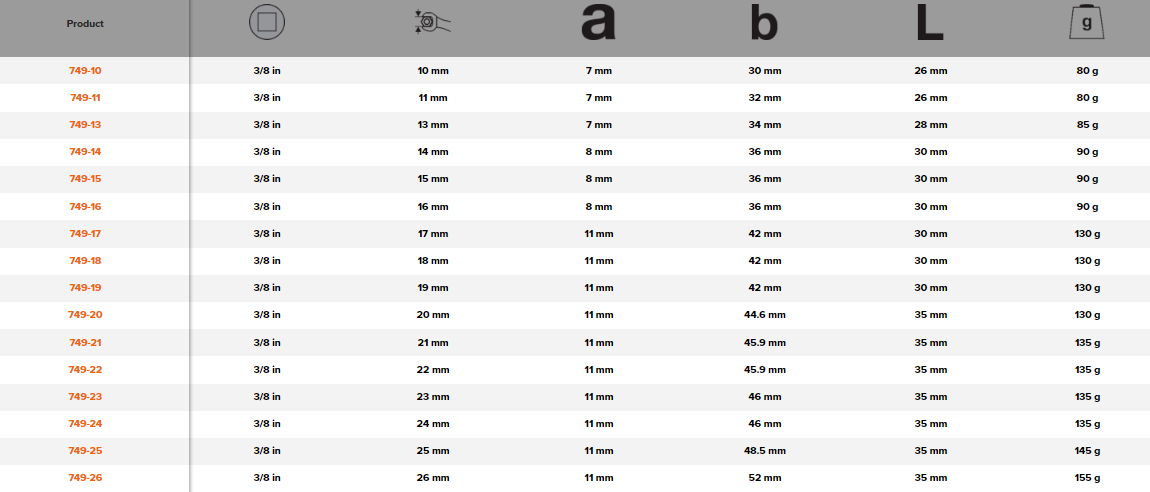Click the wrench opening size header icon

(432, 24)
